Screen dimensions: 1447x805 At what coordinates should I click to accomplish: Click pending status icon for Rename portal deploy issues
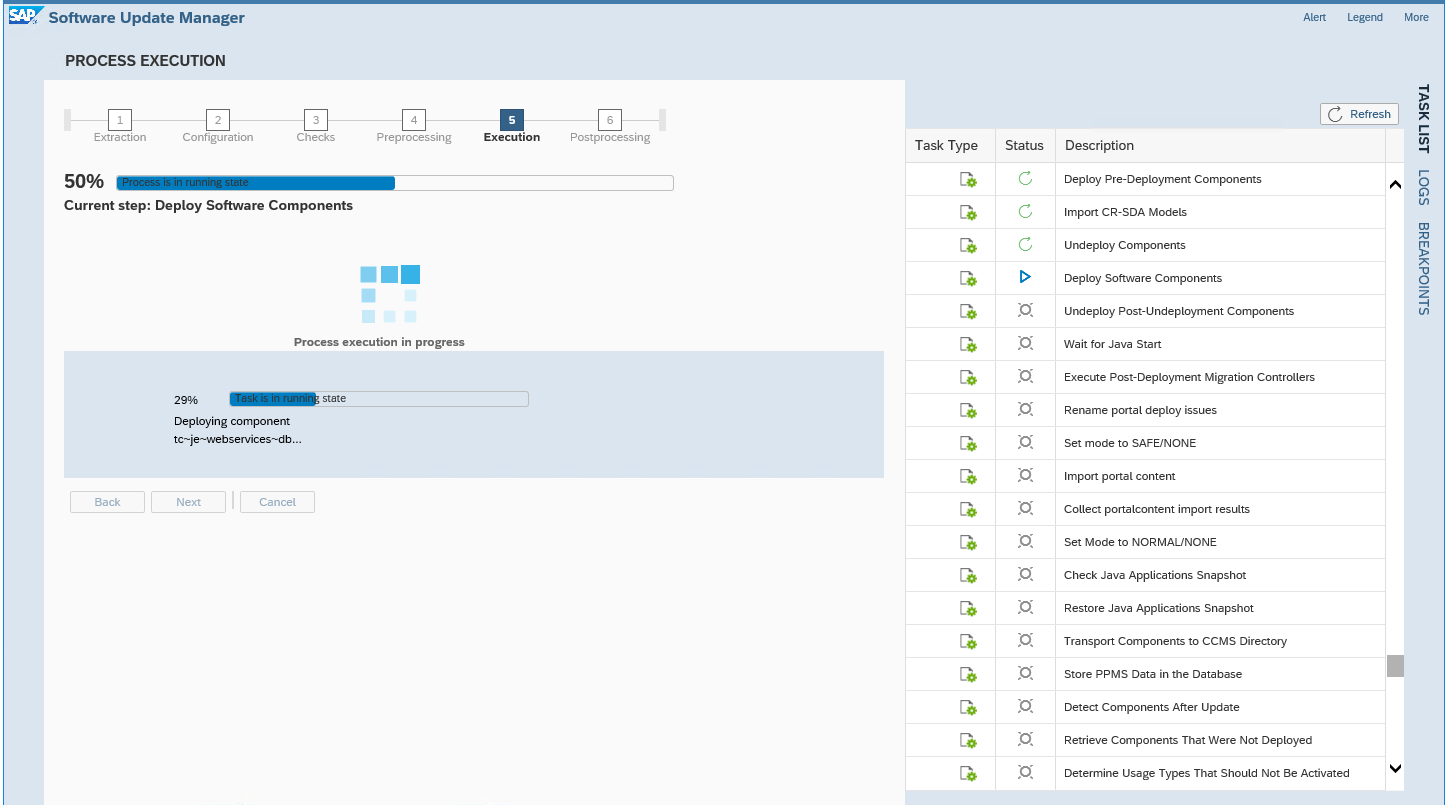[1025, 409]
